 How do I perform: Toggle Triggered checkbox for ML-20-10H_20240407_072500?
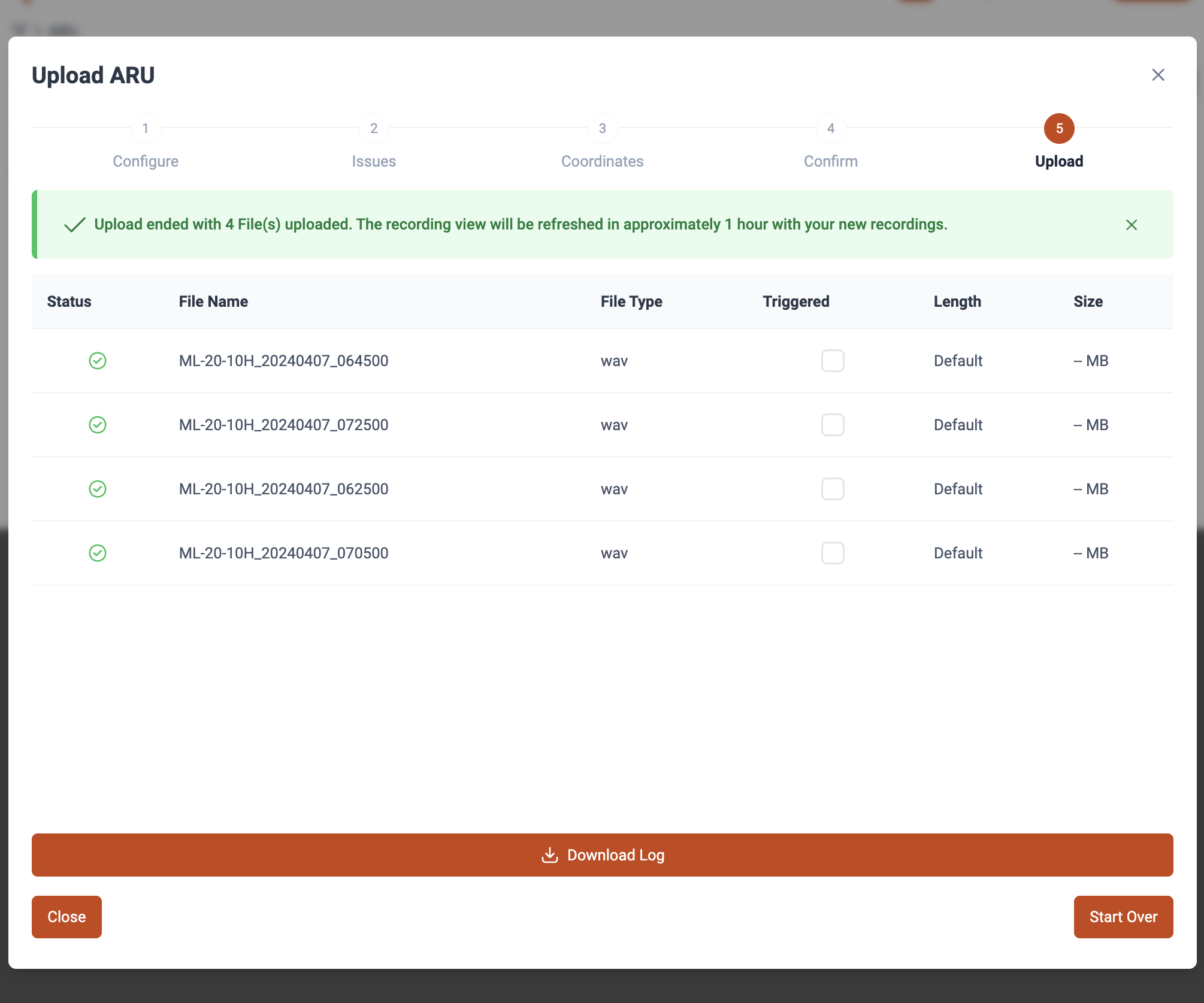click(833, 425)
